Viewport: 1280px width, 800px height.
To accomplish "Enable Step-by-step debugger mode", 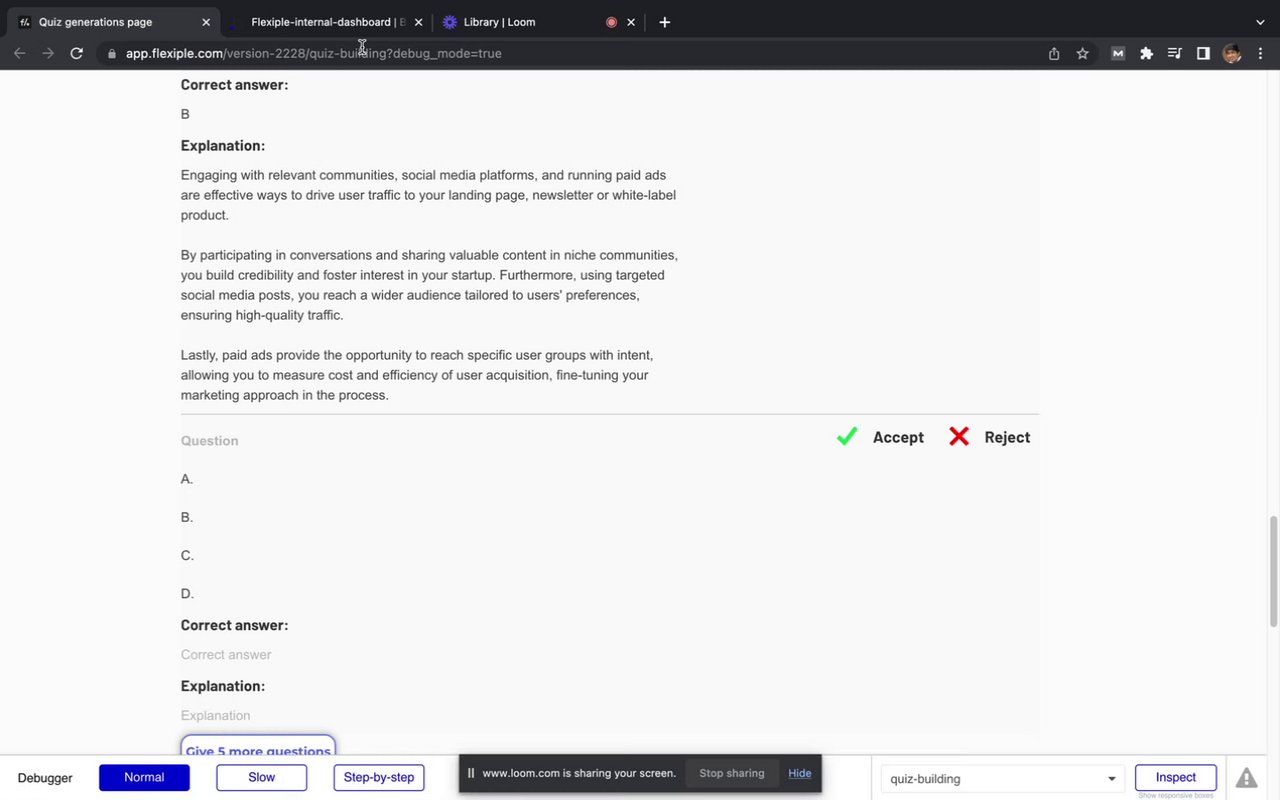I will pos(379,778).
